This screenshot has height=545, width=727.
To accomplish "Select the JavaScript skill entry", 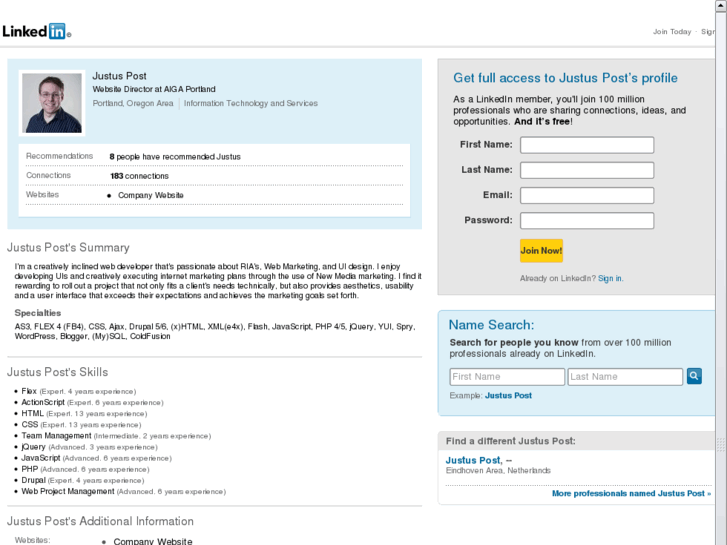I will point(96,458).
